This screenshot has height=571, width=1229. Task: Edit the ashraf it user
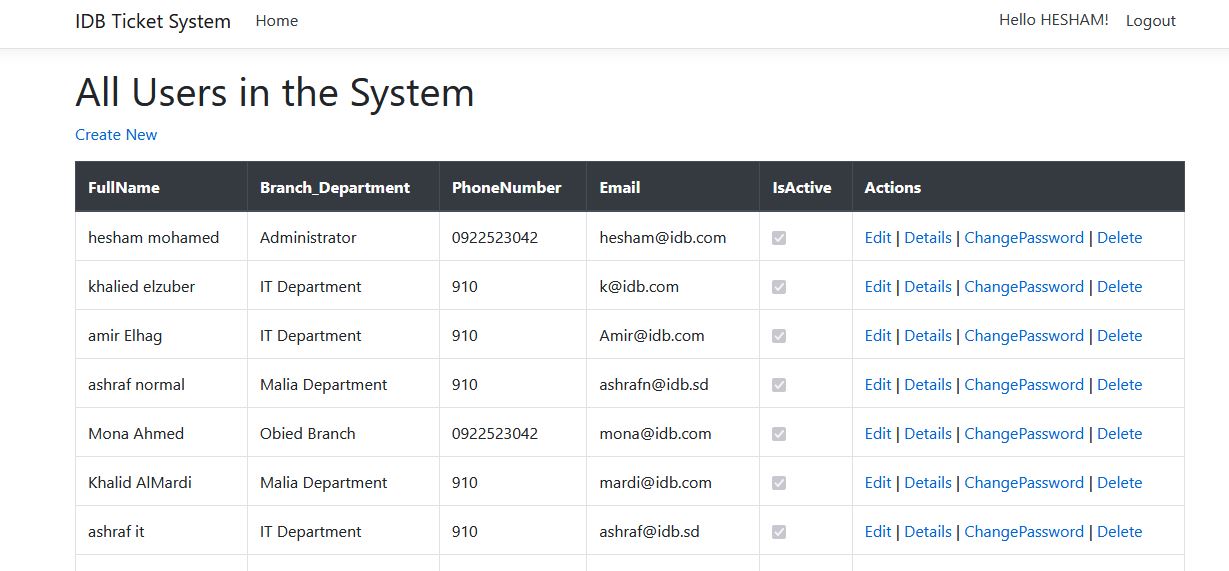[878, 532]
